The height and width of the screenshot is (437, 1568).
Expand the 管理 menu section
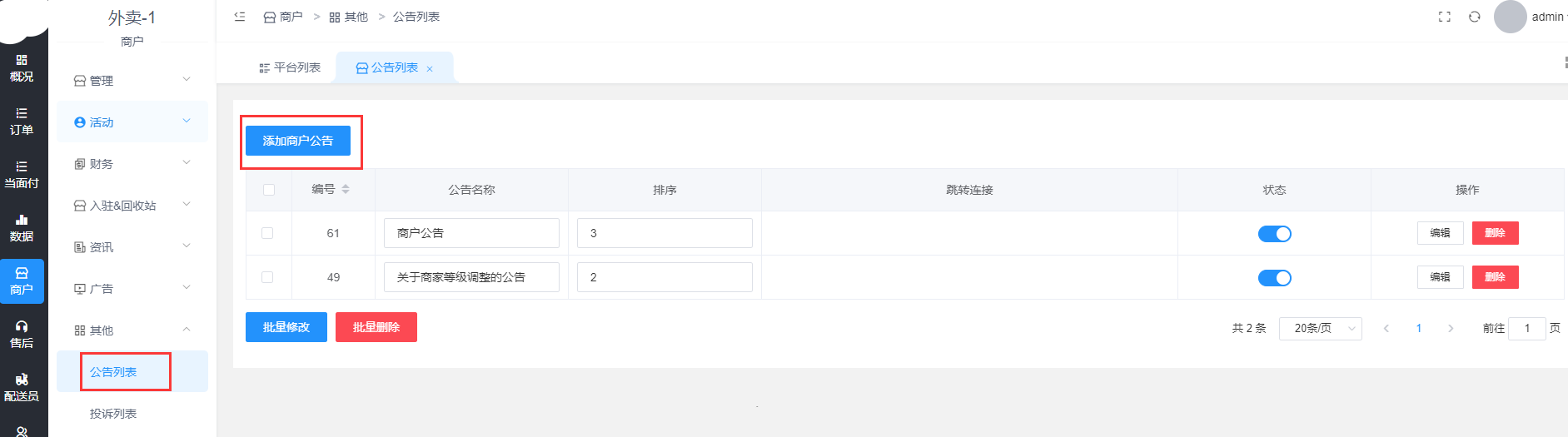click(x=132, y=81)
